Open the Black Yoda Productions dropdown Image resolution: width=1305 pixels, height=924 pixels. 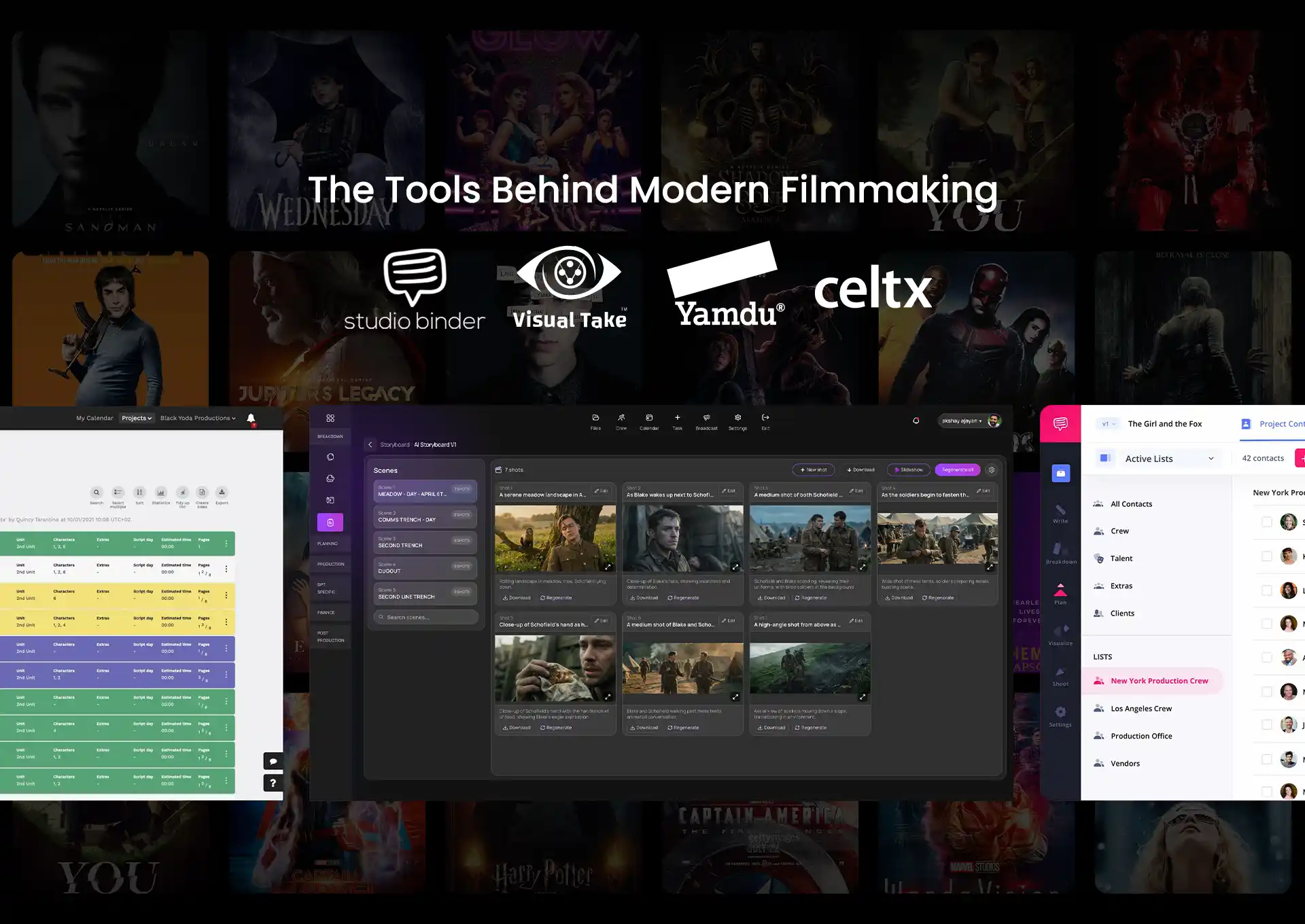[197, 418]
